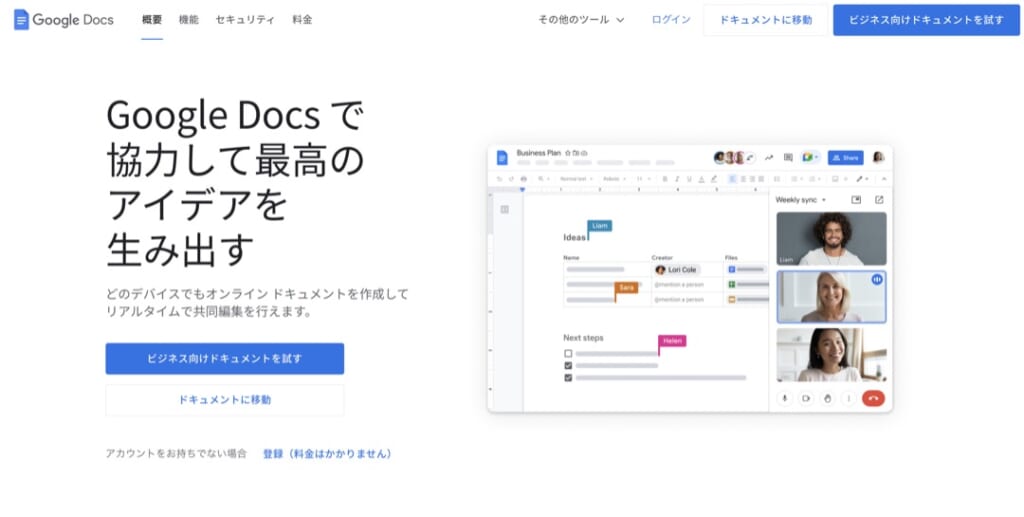Open the Roboto font dropdown
The image size is (1024, 517).
point(615,179)
